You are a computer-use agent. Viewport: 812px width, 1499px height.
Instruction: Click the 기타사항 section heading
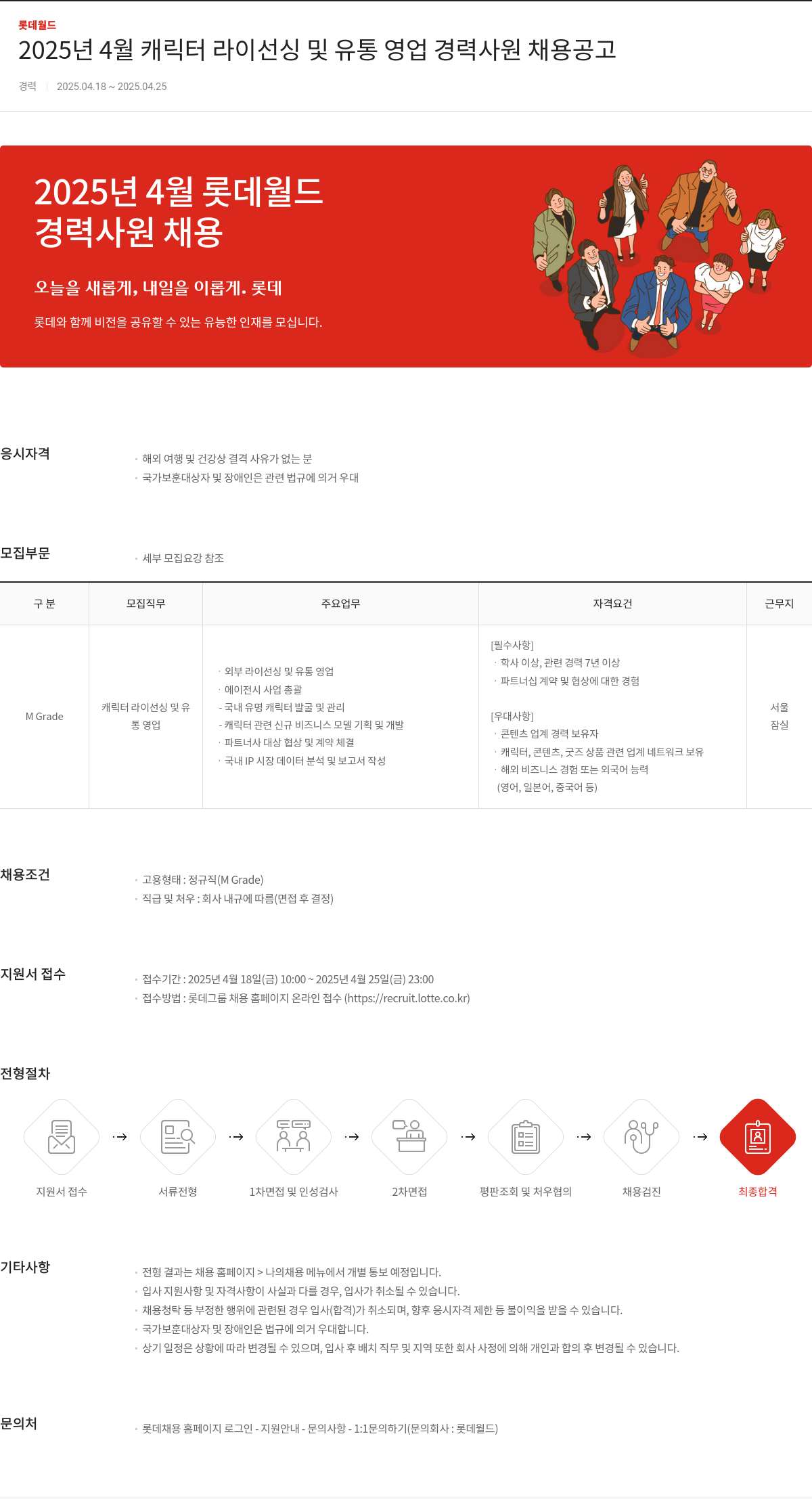[25, 1268]
